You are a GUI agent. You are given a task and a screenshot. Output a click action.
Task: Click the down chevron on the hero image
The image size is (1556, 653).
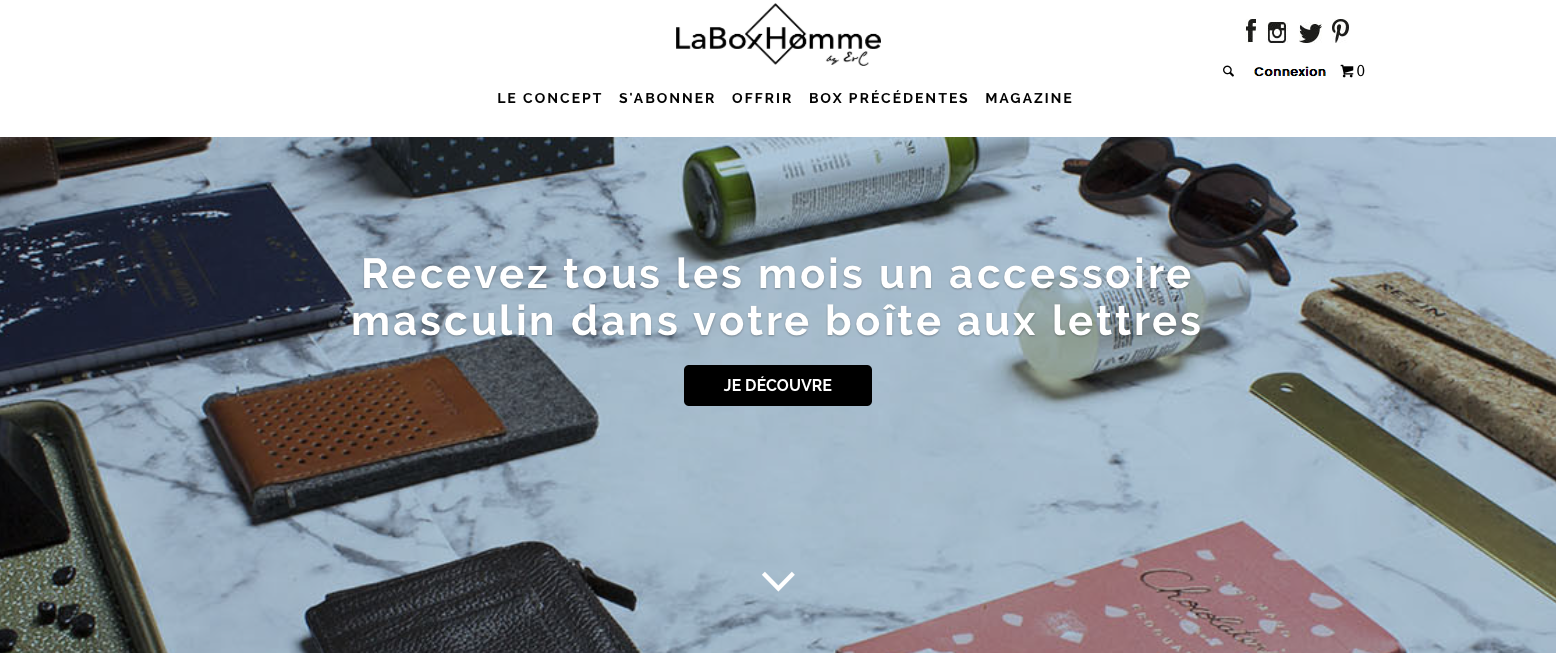(x=778, y=581)
